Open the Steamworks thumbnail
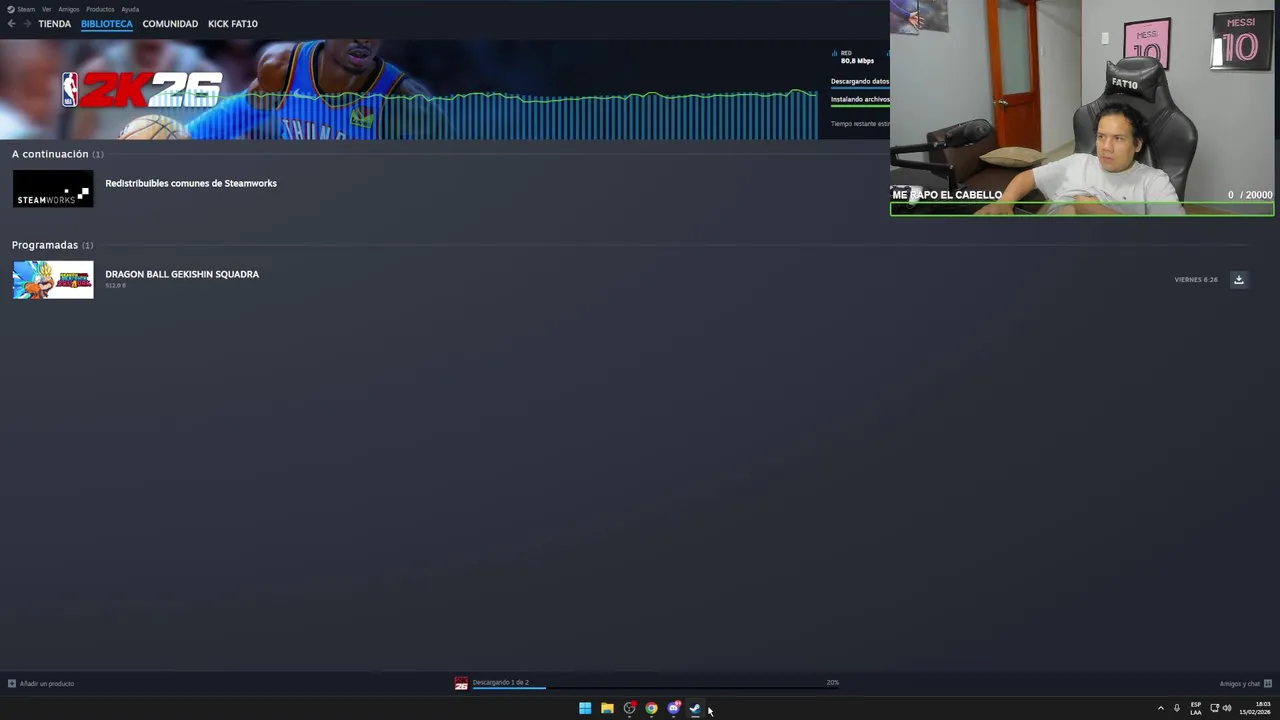The width and height of the screenshot is (1280, 720). point(53,189)
